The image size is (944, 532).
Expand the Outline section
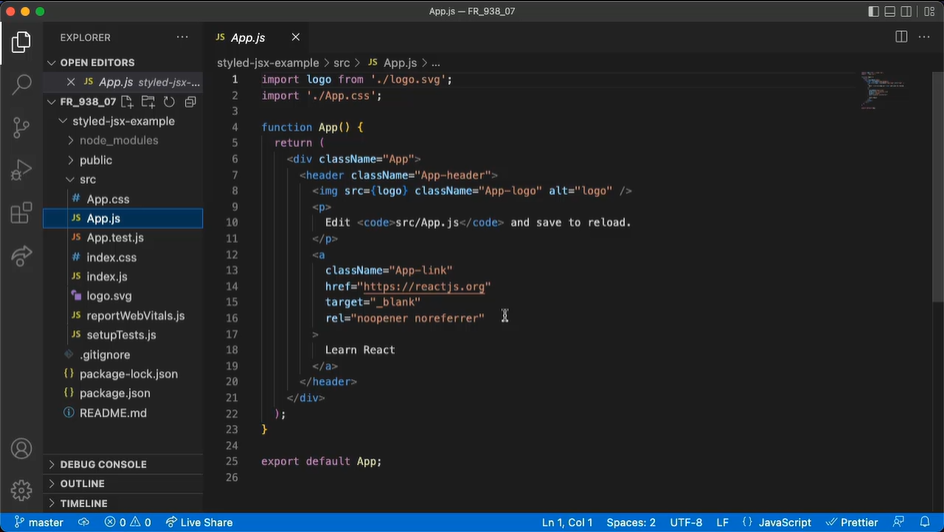(123, 484)
